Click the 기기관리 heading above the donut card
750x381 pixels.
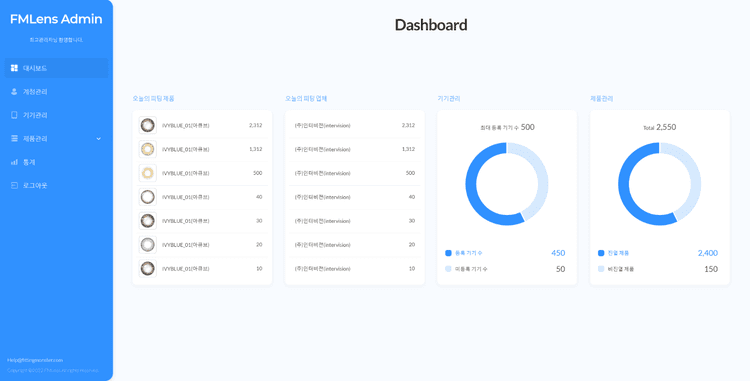449,98
